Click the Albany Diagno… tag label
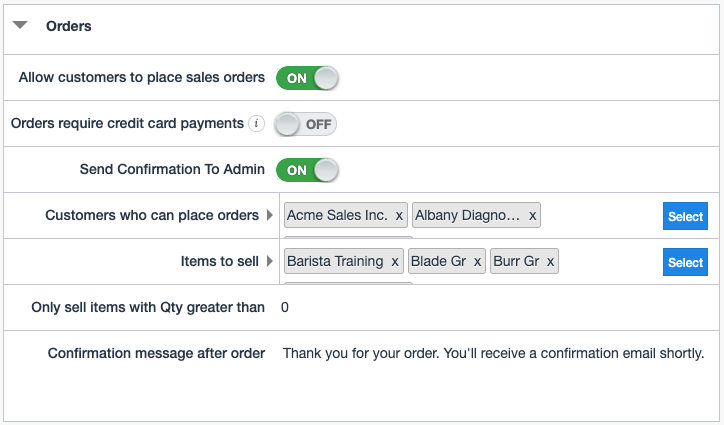The image size is (724, 425). (468, 216)
